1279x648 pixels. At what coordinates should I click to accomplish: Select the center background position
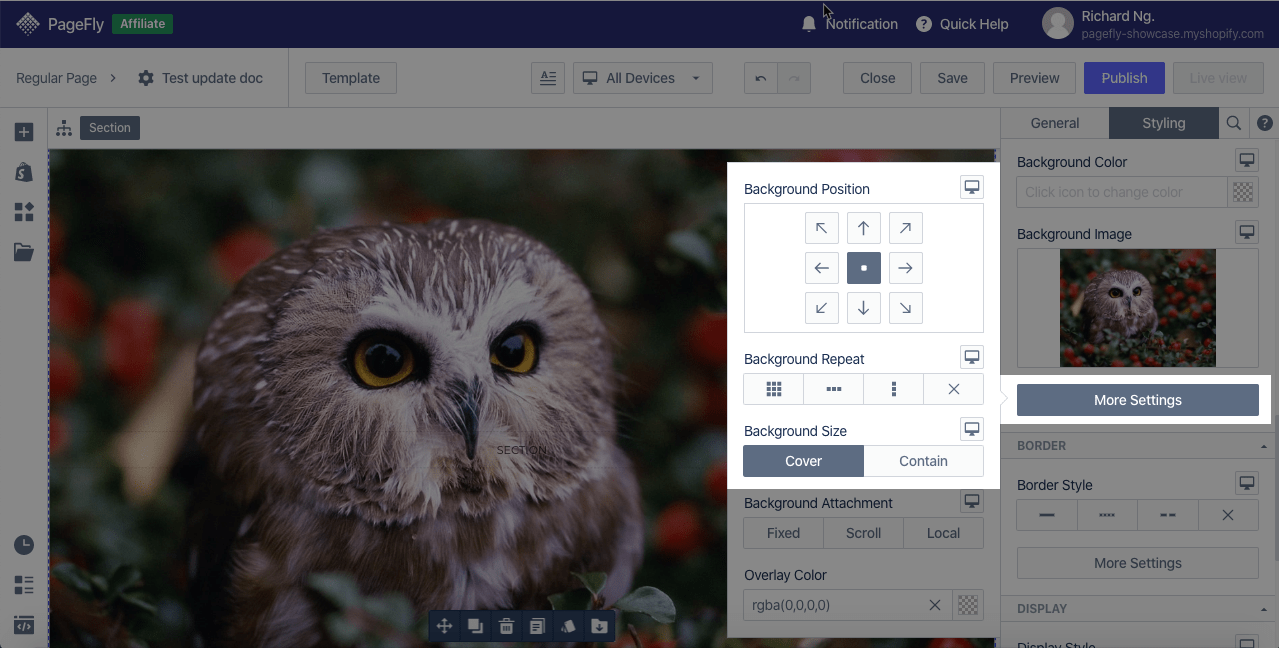863,268
